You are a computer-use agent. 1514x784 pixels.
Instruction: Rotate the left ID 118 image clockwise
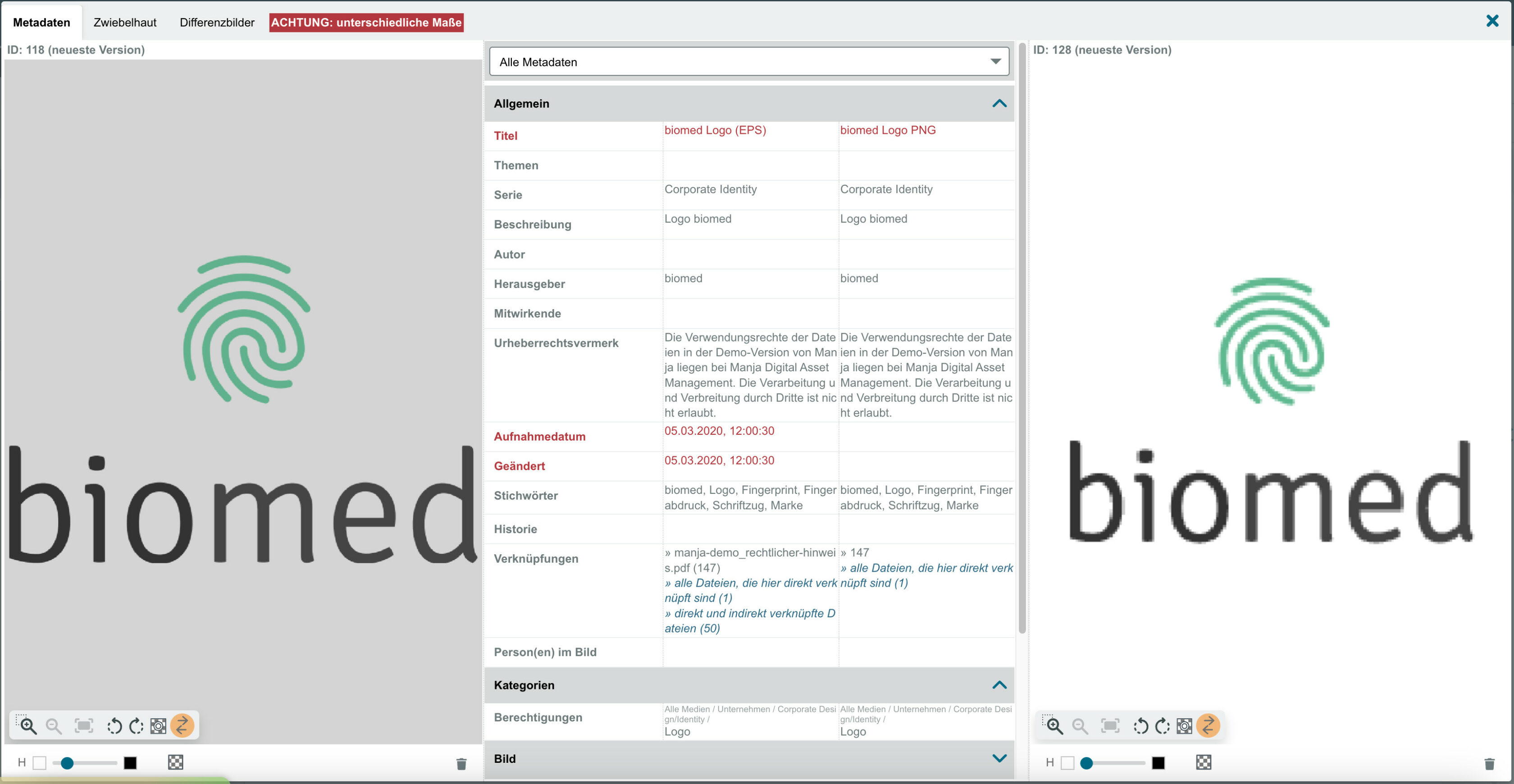coord(137,726)
